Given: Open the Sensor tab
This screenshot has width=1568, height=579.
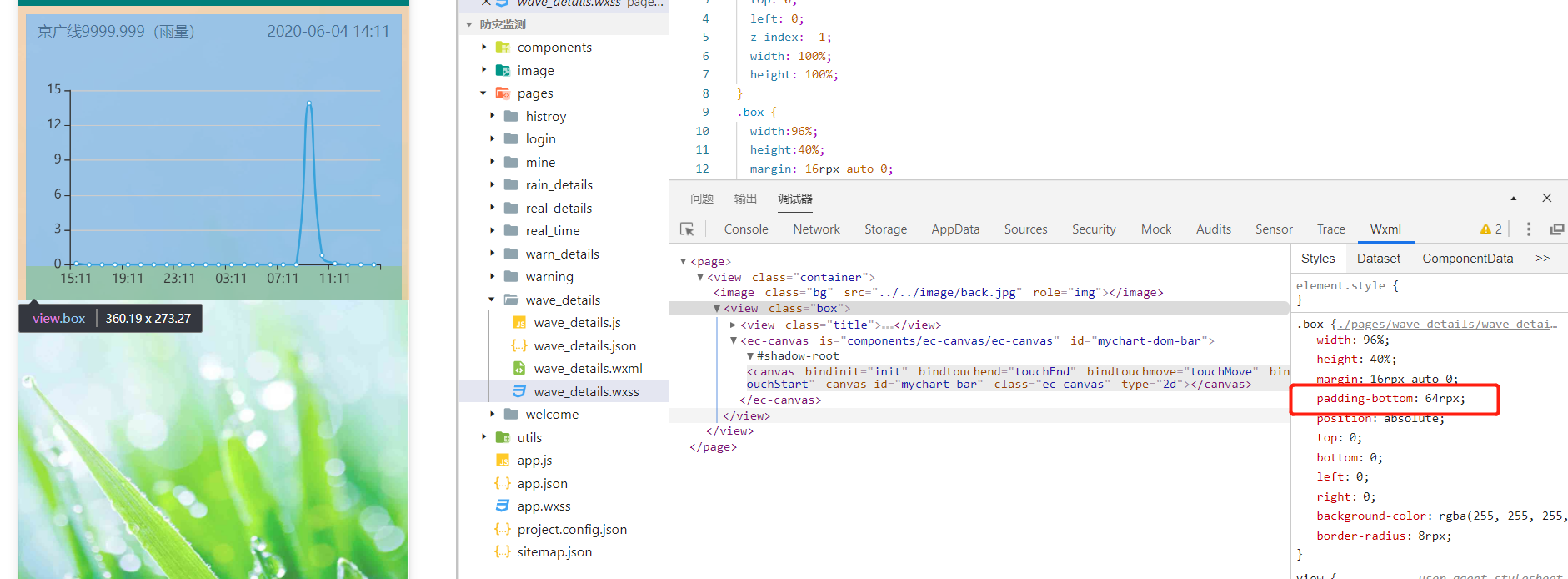Looking at the screenshot, I should [x=1274, y=229].
